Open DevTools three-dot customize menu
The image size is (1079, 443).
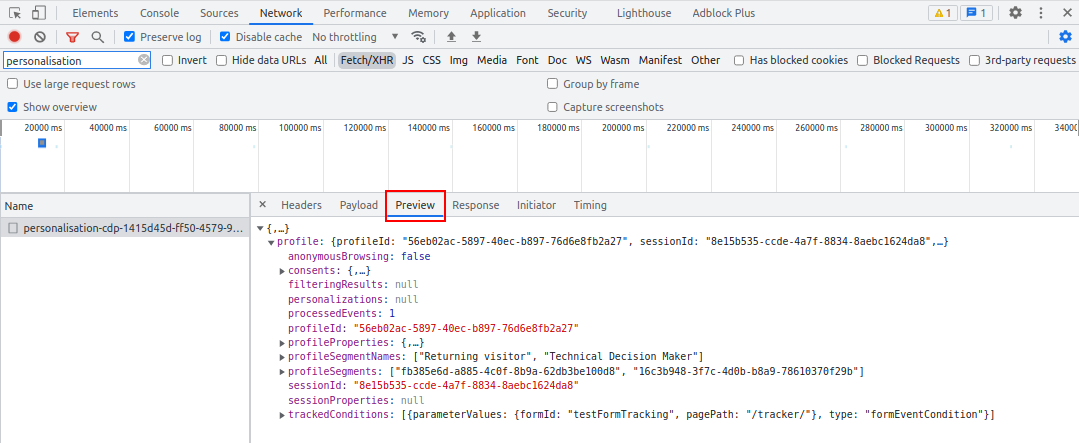click(x=1040, y=12)
